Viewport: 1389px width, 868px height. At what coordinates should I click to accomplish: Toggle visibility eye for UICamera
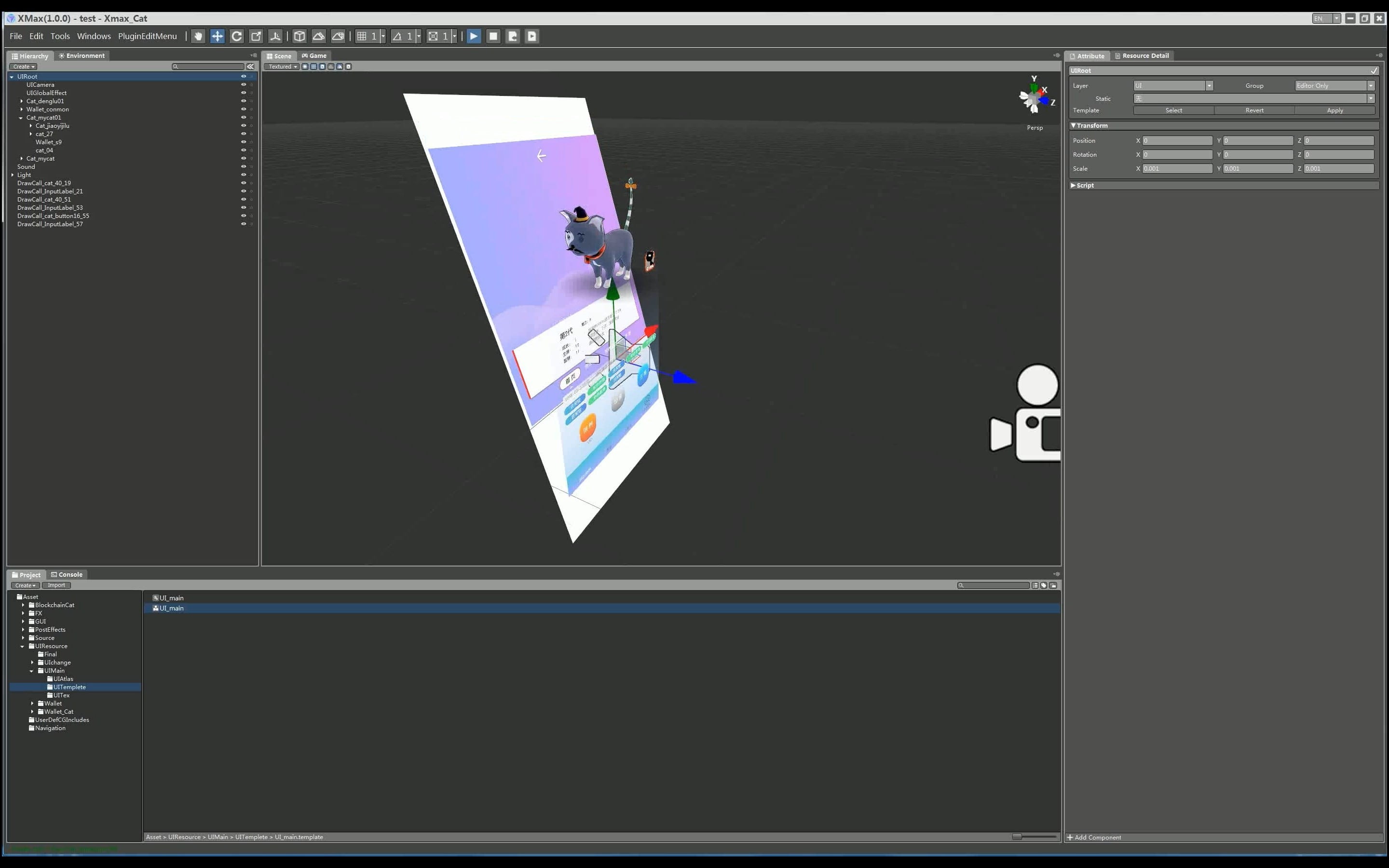(244, 85)
